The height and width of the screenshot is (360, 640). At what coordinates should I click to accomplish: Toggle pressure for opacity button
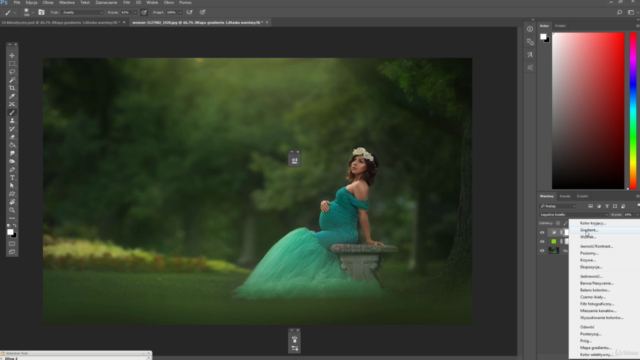[x=144, y=12]
